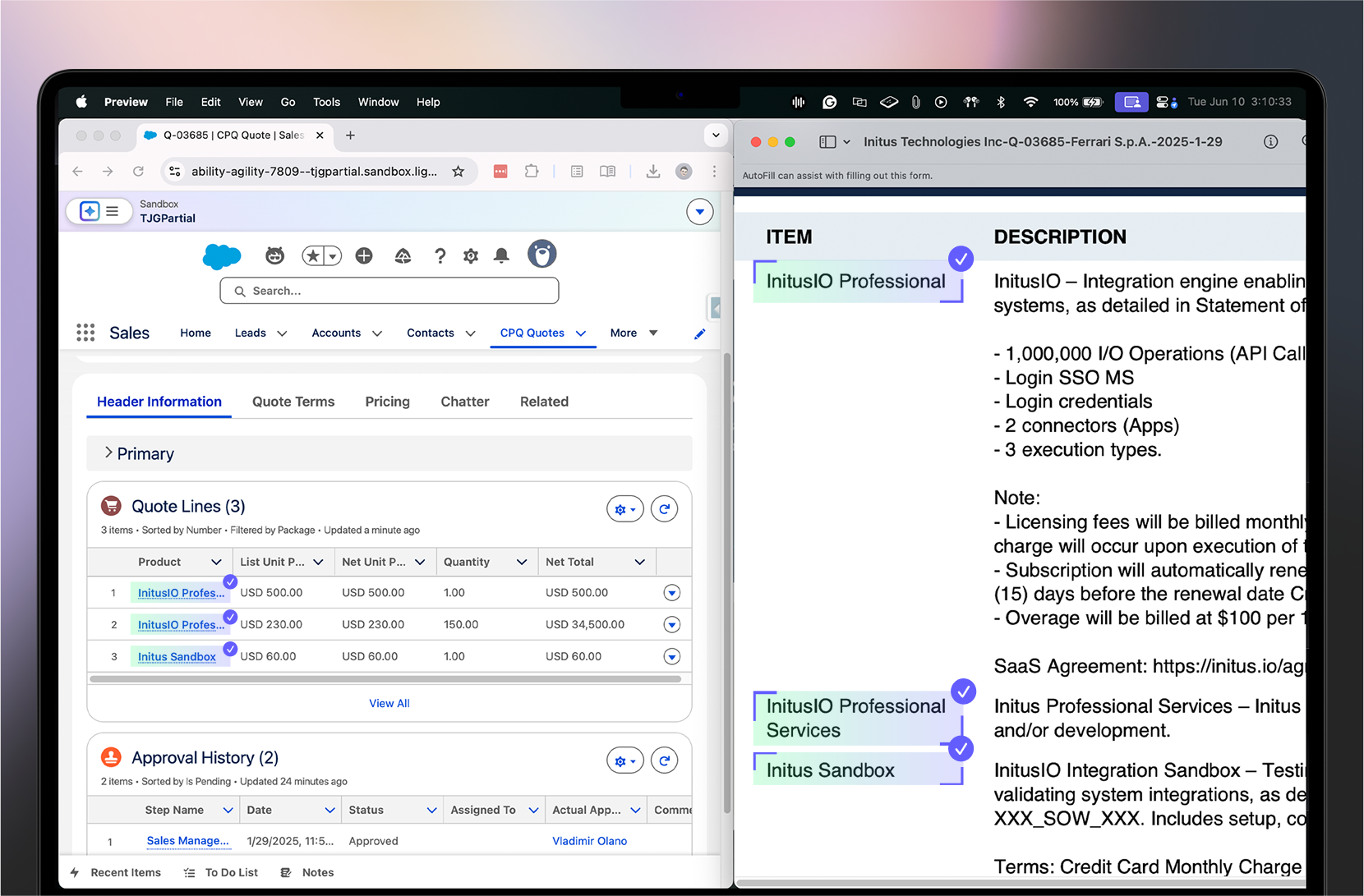
Task: Open row actions for Initus Sandbox line
Action: [x=671, y=657]
